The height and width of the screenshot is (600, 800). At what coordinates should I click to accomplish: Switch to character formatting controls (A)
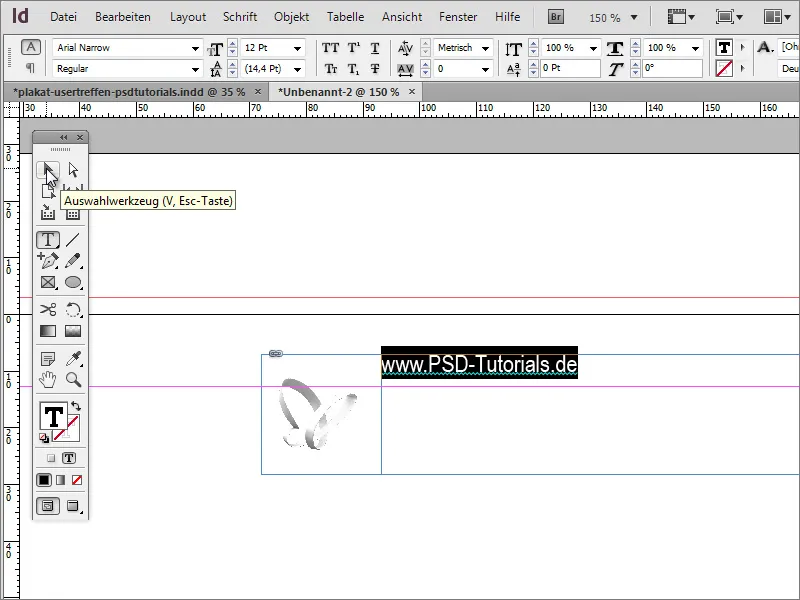coord(31,47)
